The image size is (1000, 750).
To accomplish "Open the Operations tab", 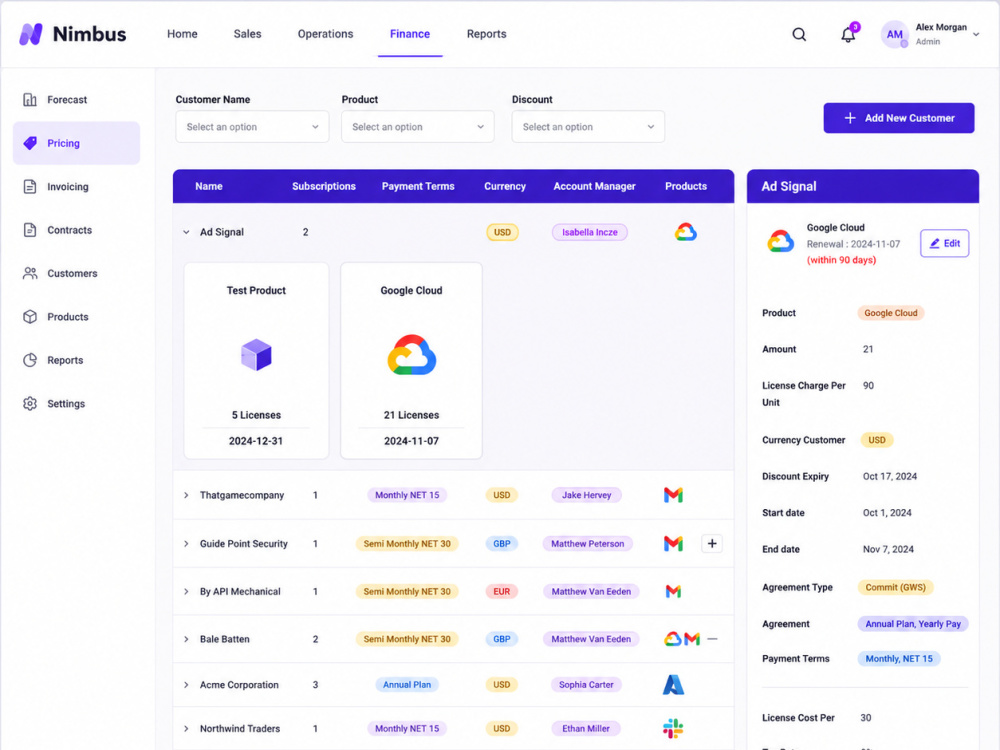I will [x=325, y=34].
